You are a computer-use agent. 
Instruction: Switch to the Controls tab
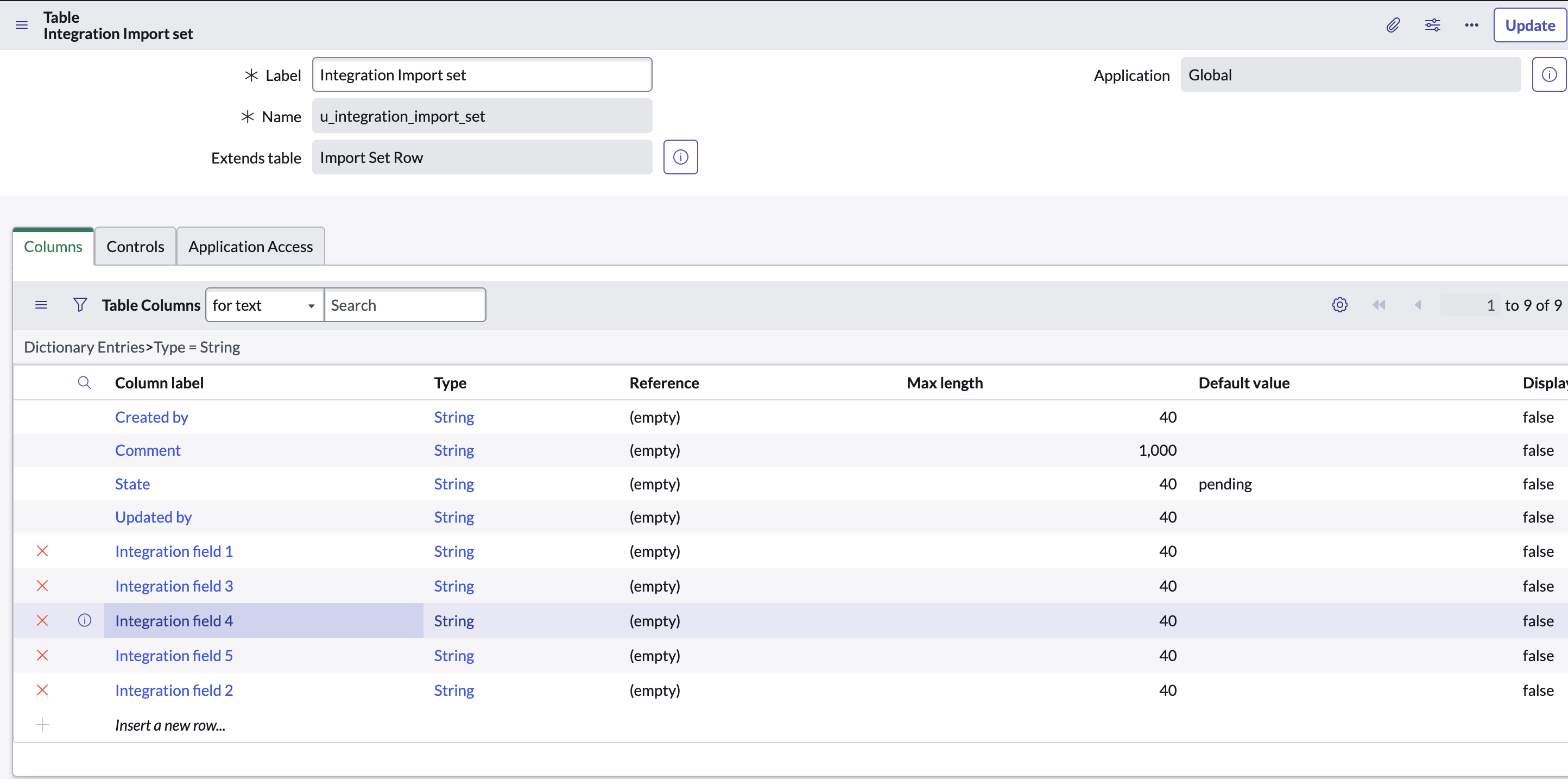135,247
